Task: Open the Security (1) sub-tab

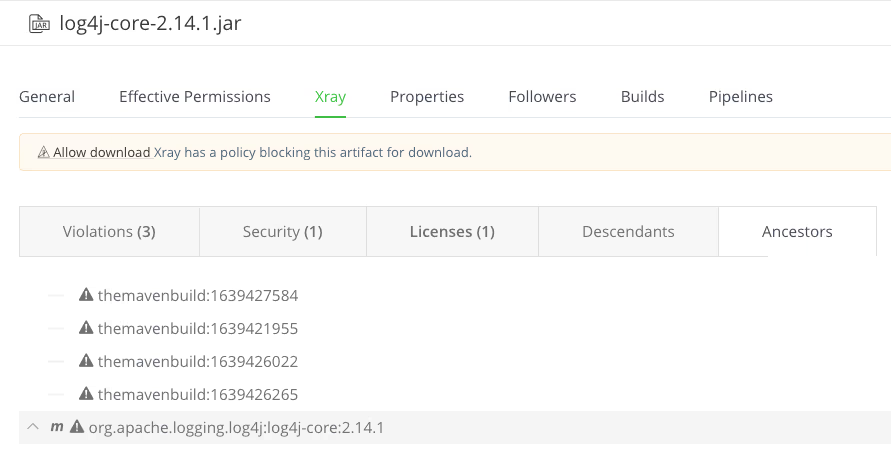Action: tap(282, 232)
